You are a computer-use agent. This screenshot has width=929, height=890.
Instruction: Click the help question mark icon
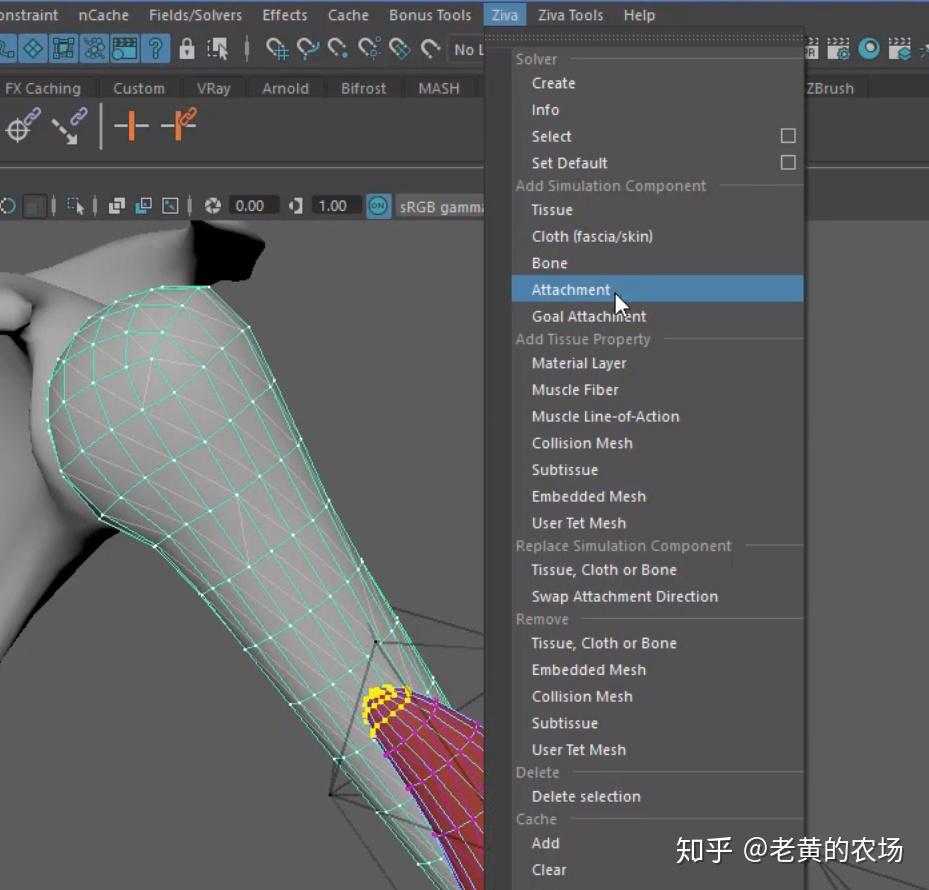[x=155, y=48]
